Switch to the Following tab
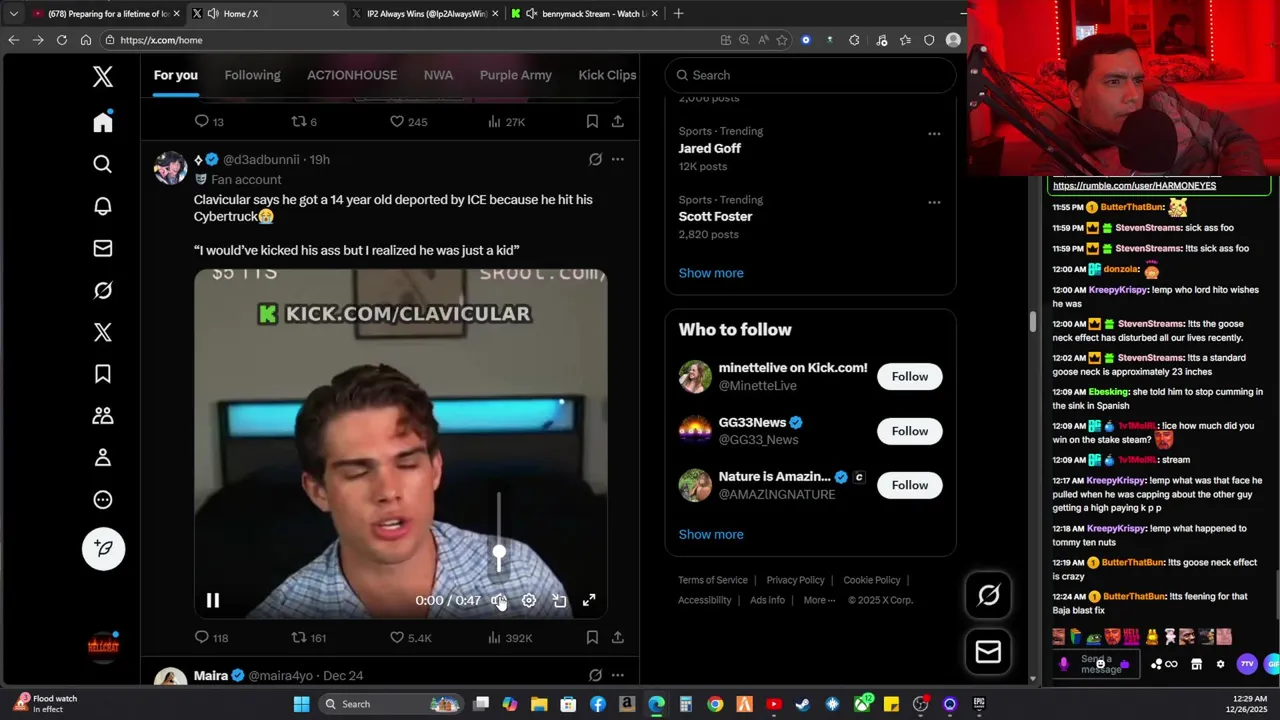Viewport: 1280px width, 720px height. (252, 75)
